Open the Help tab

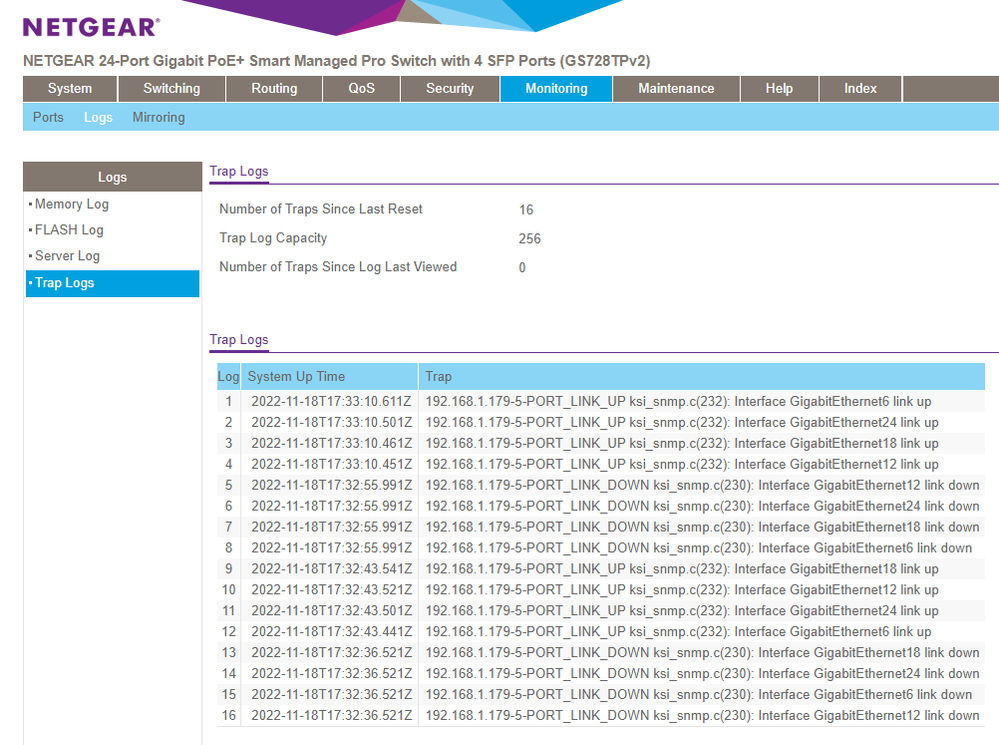tap(779, 89)
